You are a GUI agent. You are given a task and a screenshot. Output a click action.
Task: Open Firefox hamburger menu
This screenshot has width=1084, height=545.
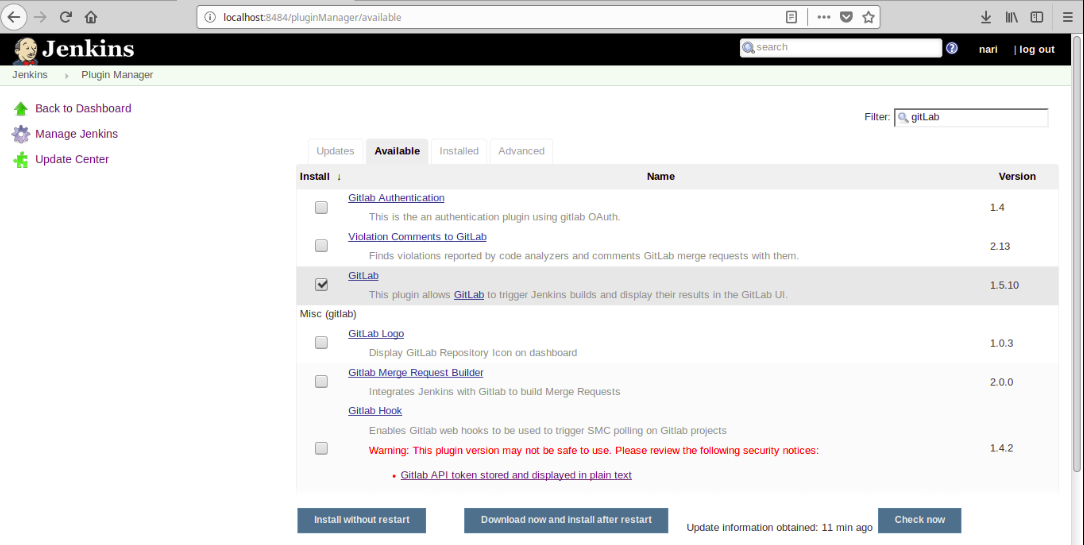[x=1068, y=17]
